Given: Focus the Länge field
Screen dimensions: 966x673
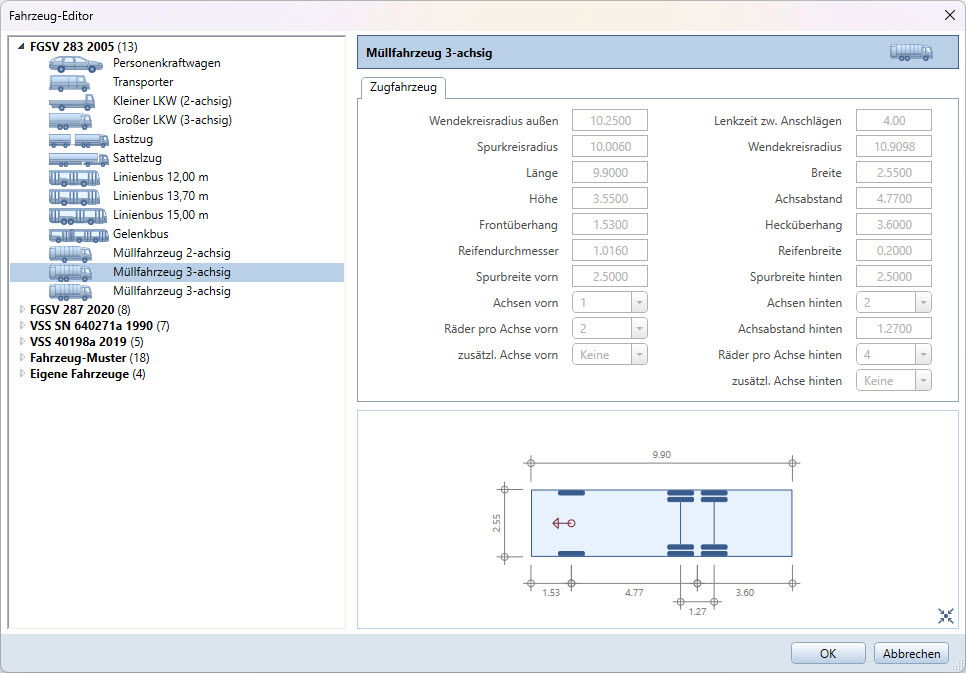Looking at the screenshot, I should [x=610, y=173].
